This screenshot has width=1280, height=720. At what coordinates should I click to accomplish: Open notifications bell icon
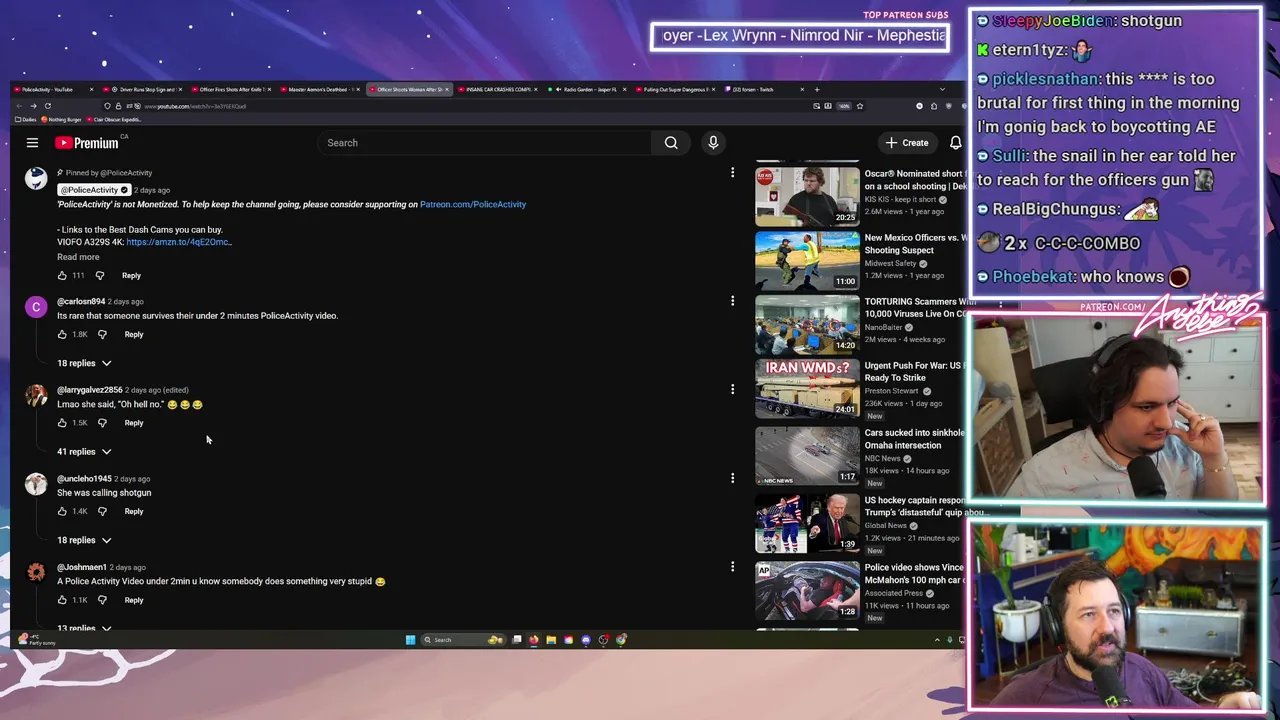tap(955, 143)
